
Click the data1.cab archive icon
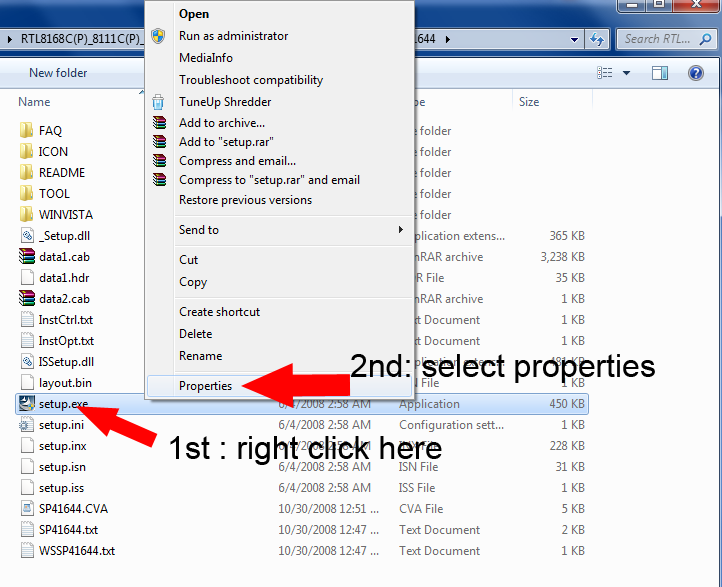(27, 256)
